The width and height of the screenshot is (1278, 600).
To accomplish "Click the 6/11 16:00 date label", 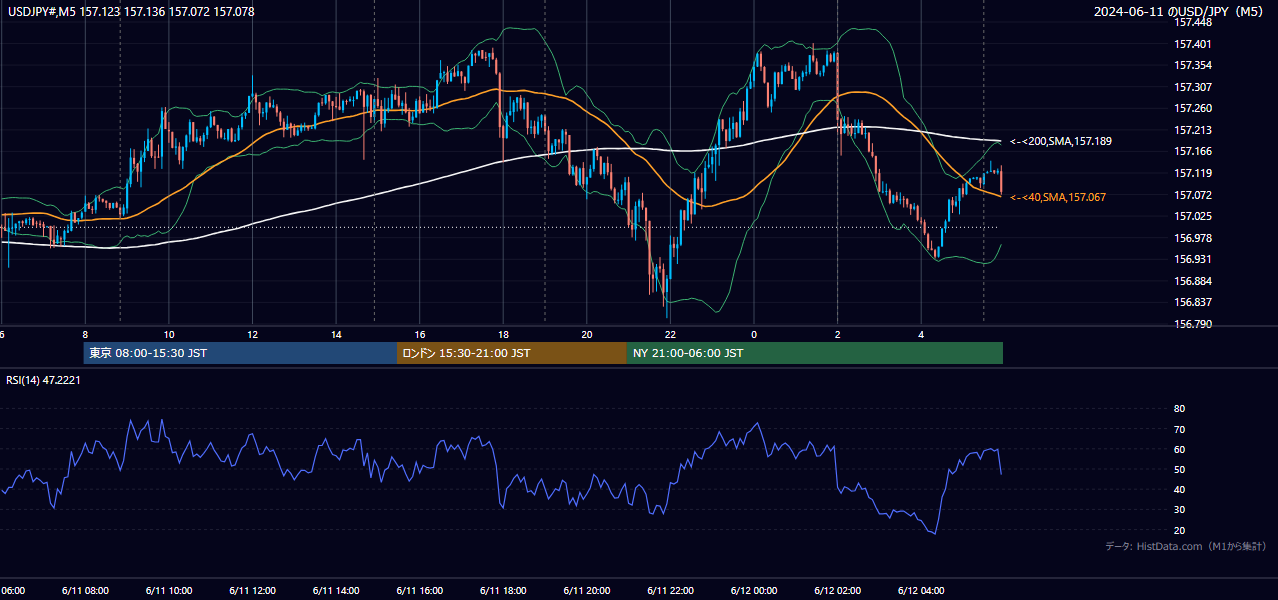I will pyautogui.click(x=420, y=591).
